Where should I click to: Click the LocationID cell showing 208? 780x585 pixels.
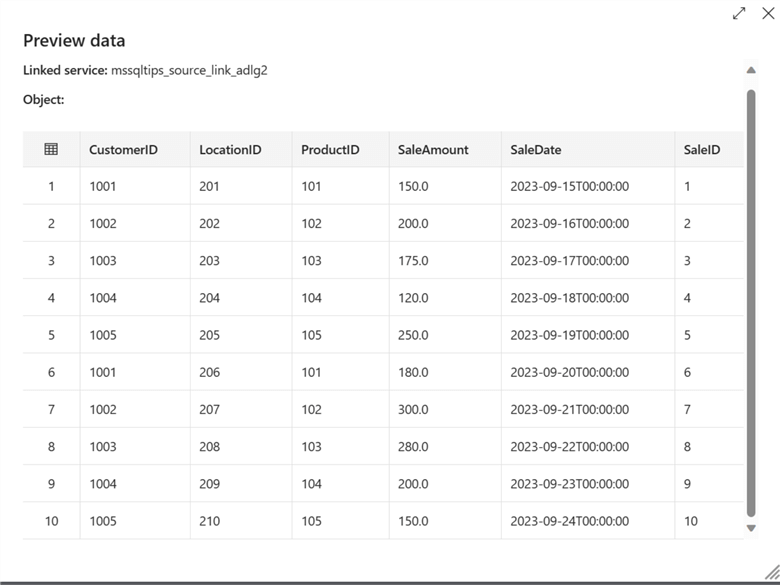click(x=209, y=447)
